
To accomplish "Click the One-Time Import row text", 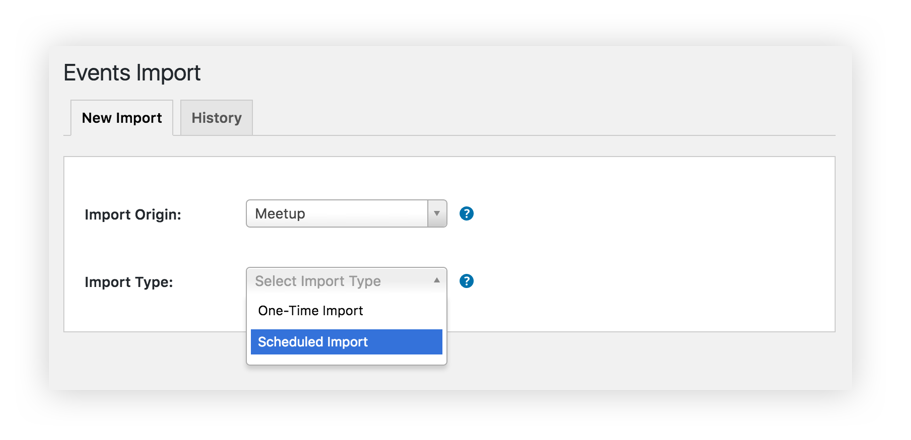I will point(310,310).
